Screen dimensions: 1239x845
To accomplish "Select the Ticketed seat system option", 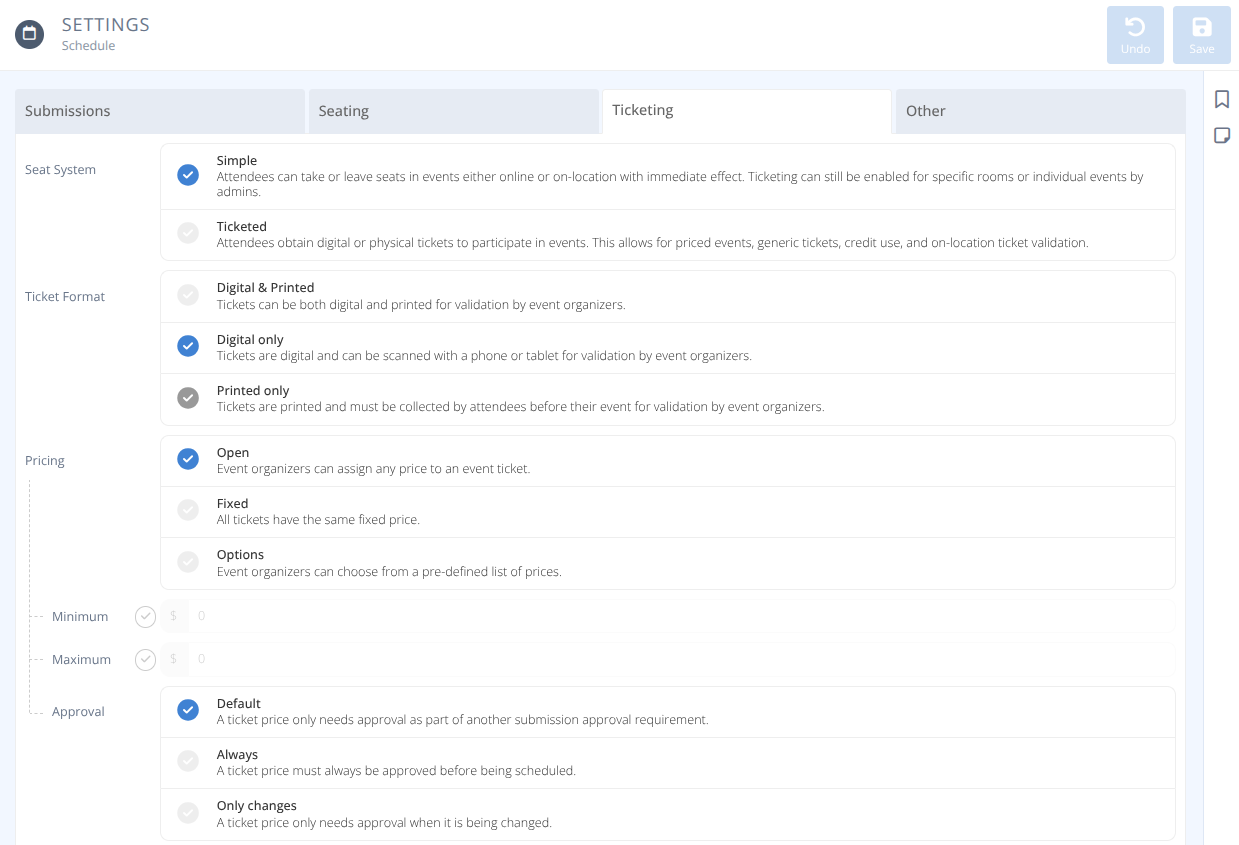I will click(188, 232).
